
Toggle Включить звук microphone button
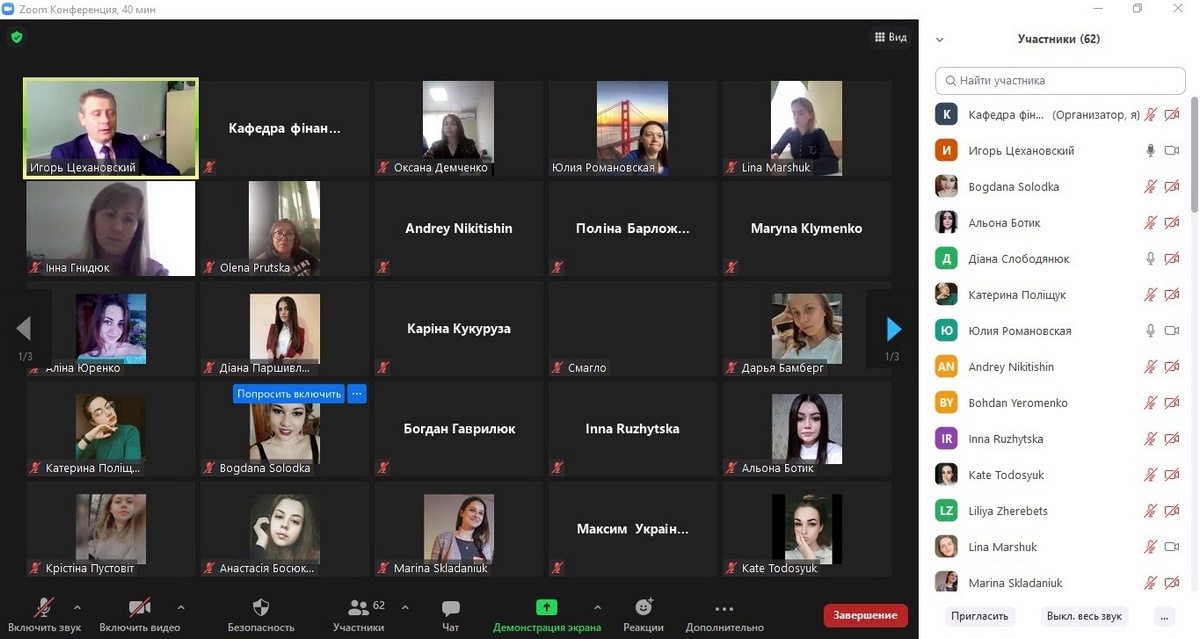click(44, 607)
